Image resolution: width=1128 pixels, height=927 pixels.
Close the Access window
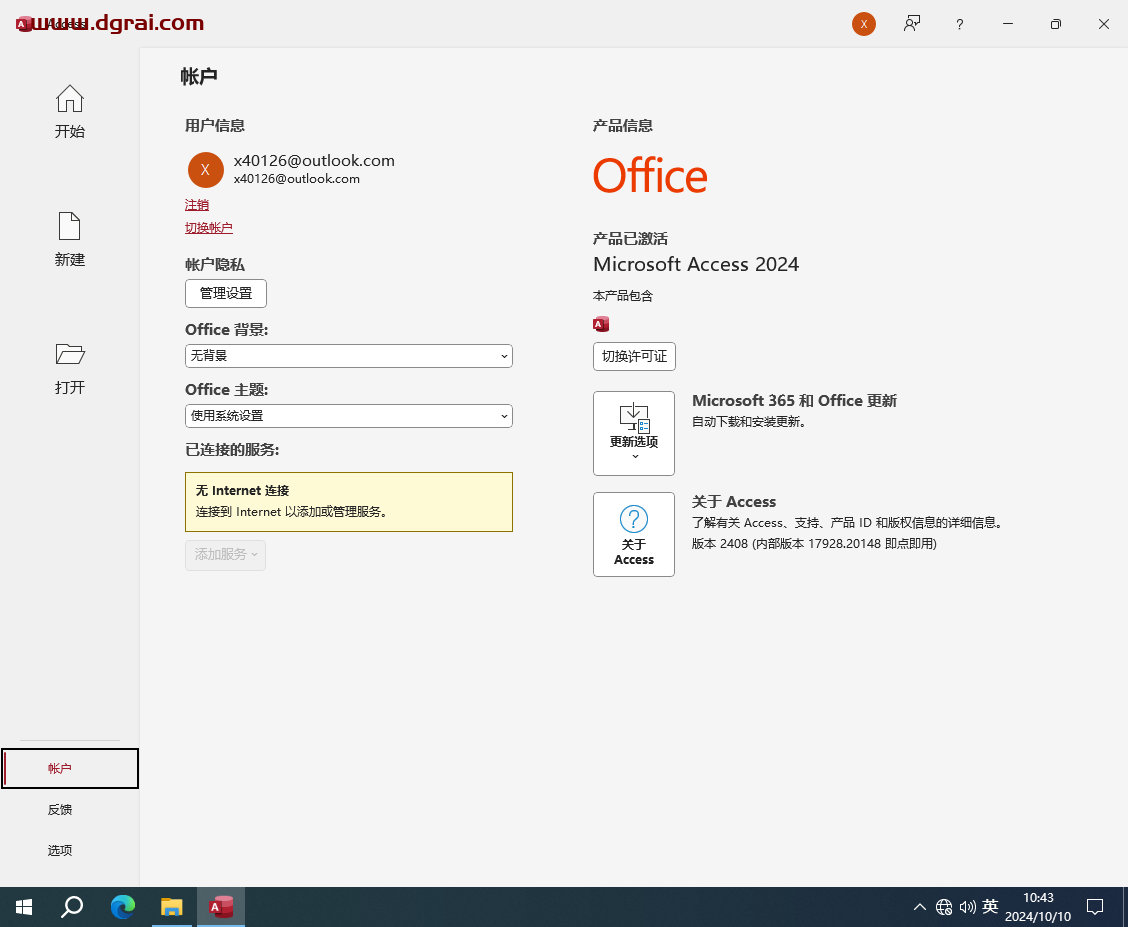pyautogui.click(x=1104, y=24)
